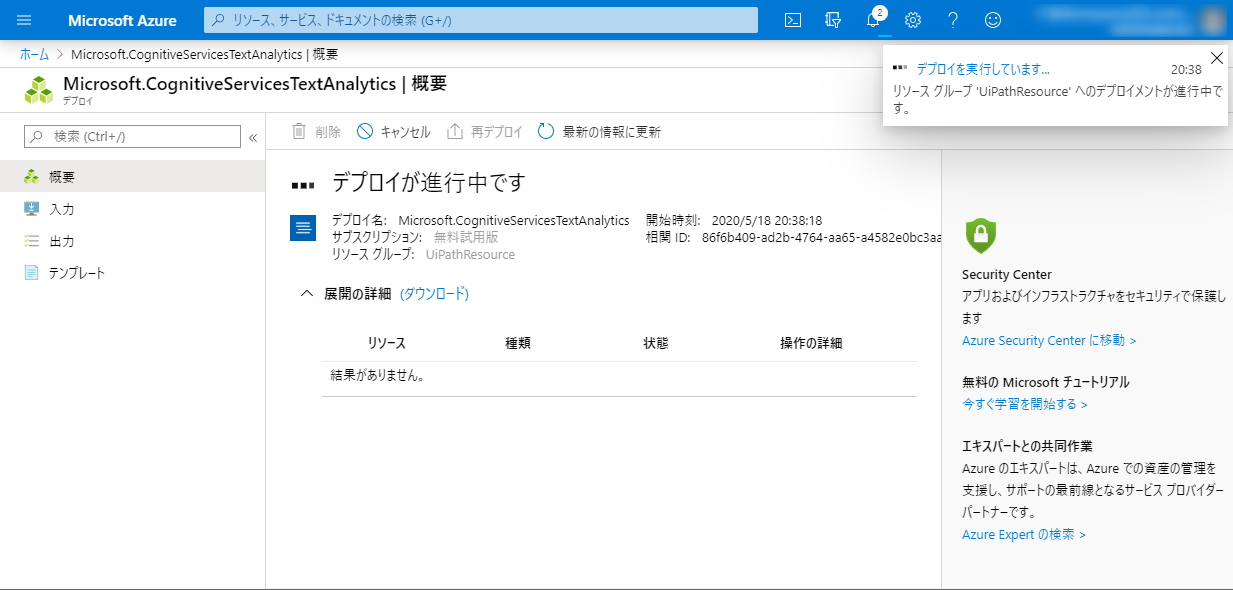This screenshot has height=590, width=1233.
Task: Open the 無料試用版 subscription link
Action: coord(466,238)
